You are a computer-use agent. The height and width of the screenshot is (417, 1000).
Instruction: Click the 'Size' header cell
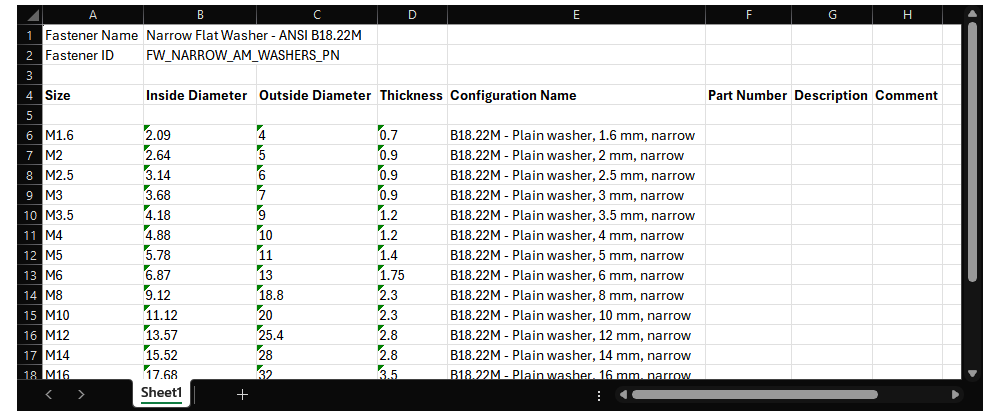pos(93,96)
